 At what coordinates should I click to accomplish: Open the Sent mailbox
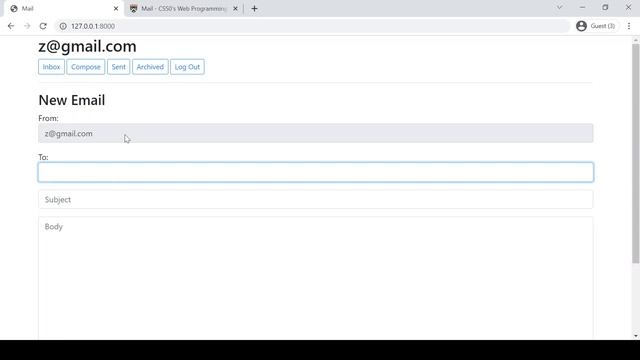pyautogui.click(x=119, y=67)
